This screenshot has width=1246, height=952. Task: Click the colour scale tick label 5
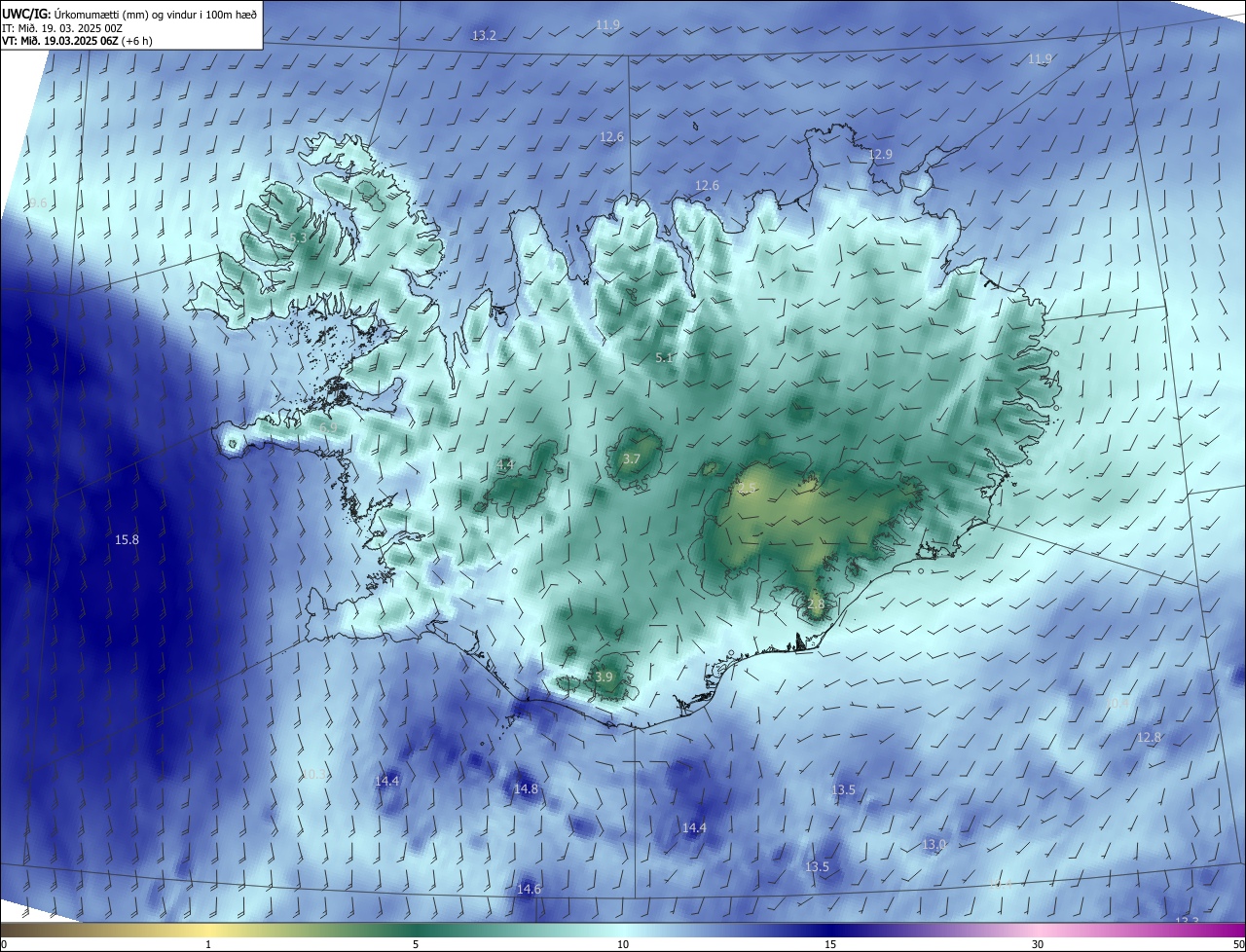click(416, 945)
